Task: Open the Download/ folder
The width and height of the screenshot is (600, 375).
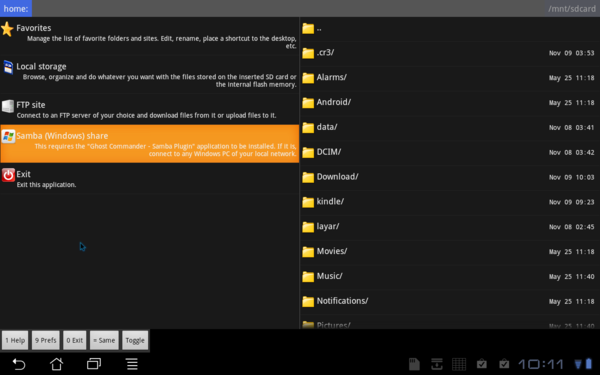Action: (x=450, y=177)
